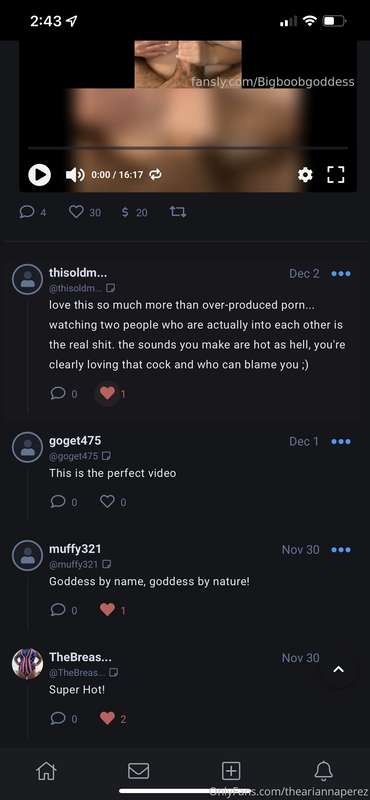Play the video

coord(39,175)
